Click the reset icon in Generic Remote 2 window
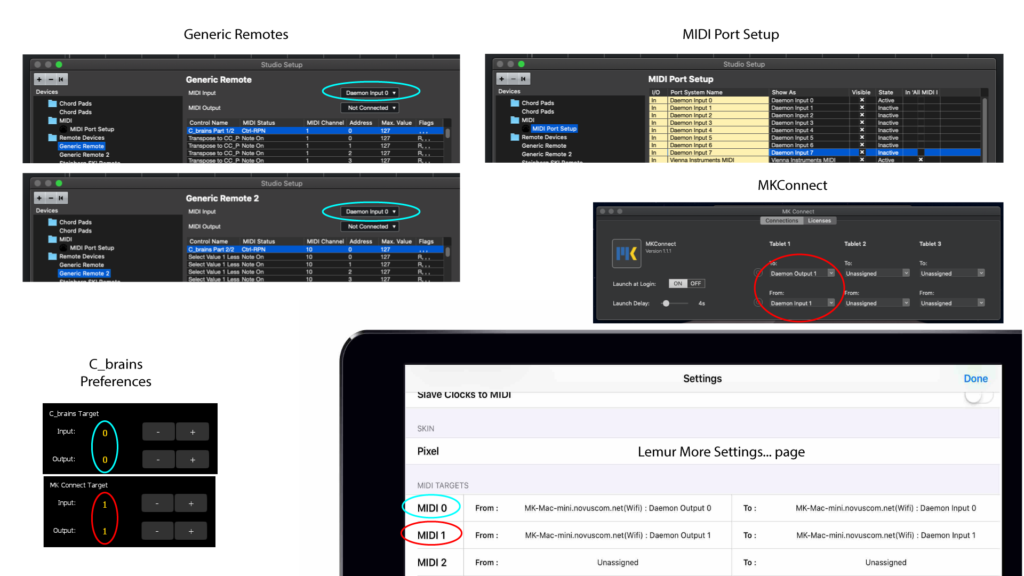The width and height of the screenshot is (1024, 576). click(61, 198)
